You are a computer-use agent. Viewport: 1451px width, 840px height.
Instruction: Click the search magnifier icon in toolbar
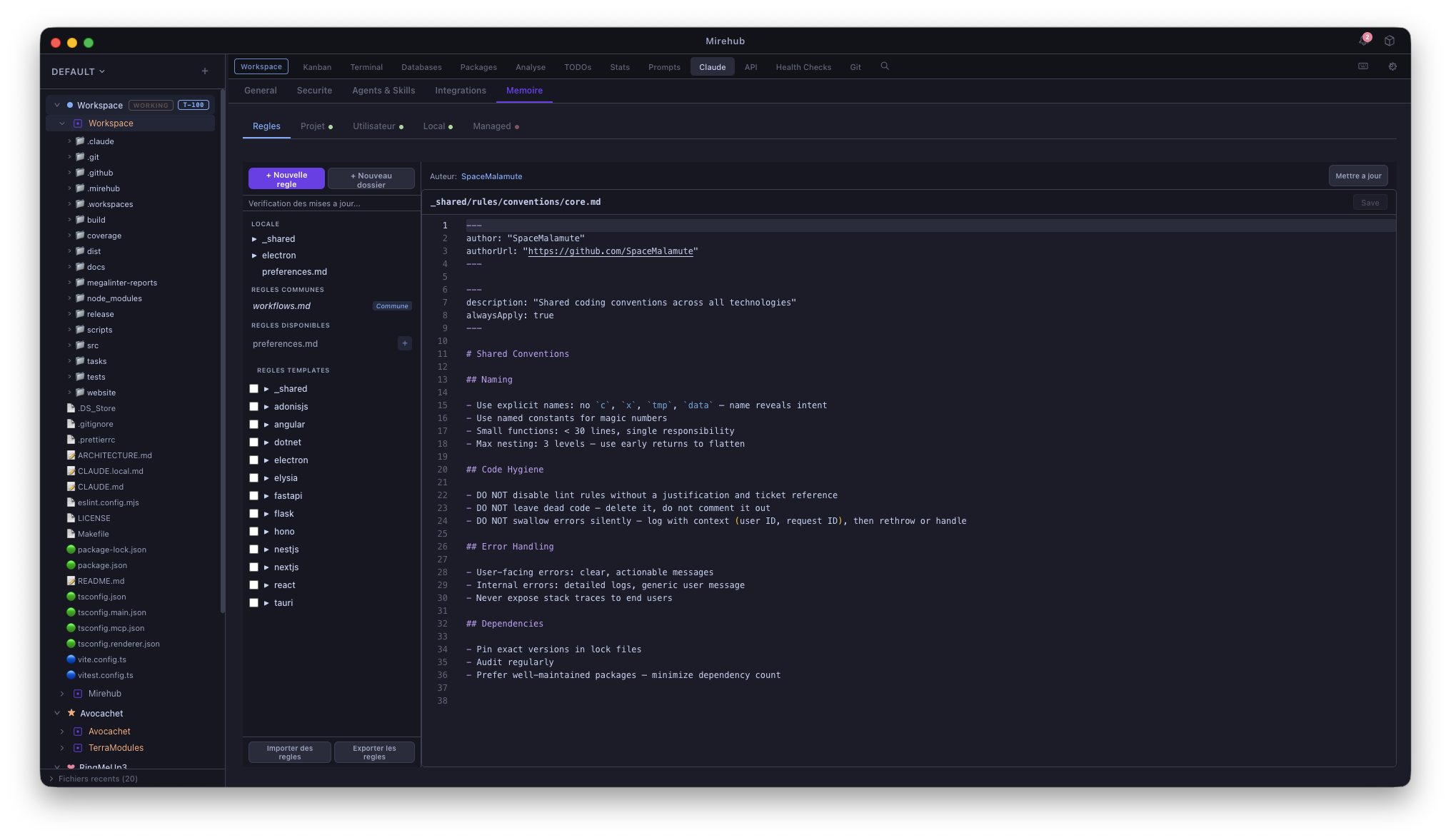point(885,66)
